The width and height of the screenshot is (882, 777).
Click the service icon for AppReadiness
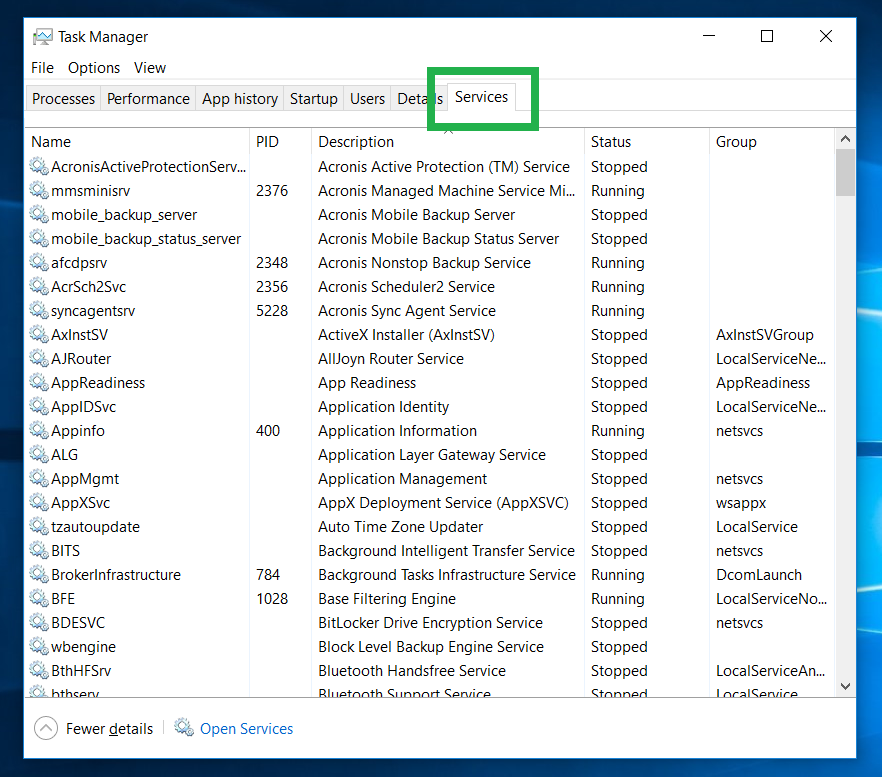(39, 383)
